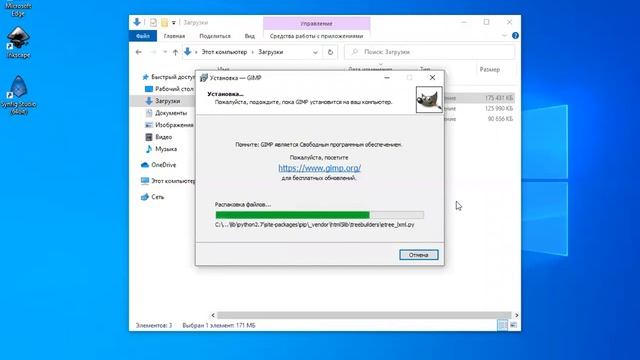Open Synfig Studio desktop shortcut

(18, 95)
